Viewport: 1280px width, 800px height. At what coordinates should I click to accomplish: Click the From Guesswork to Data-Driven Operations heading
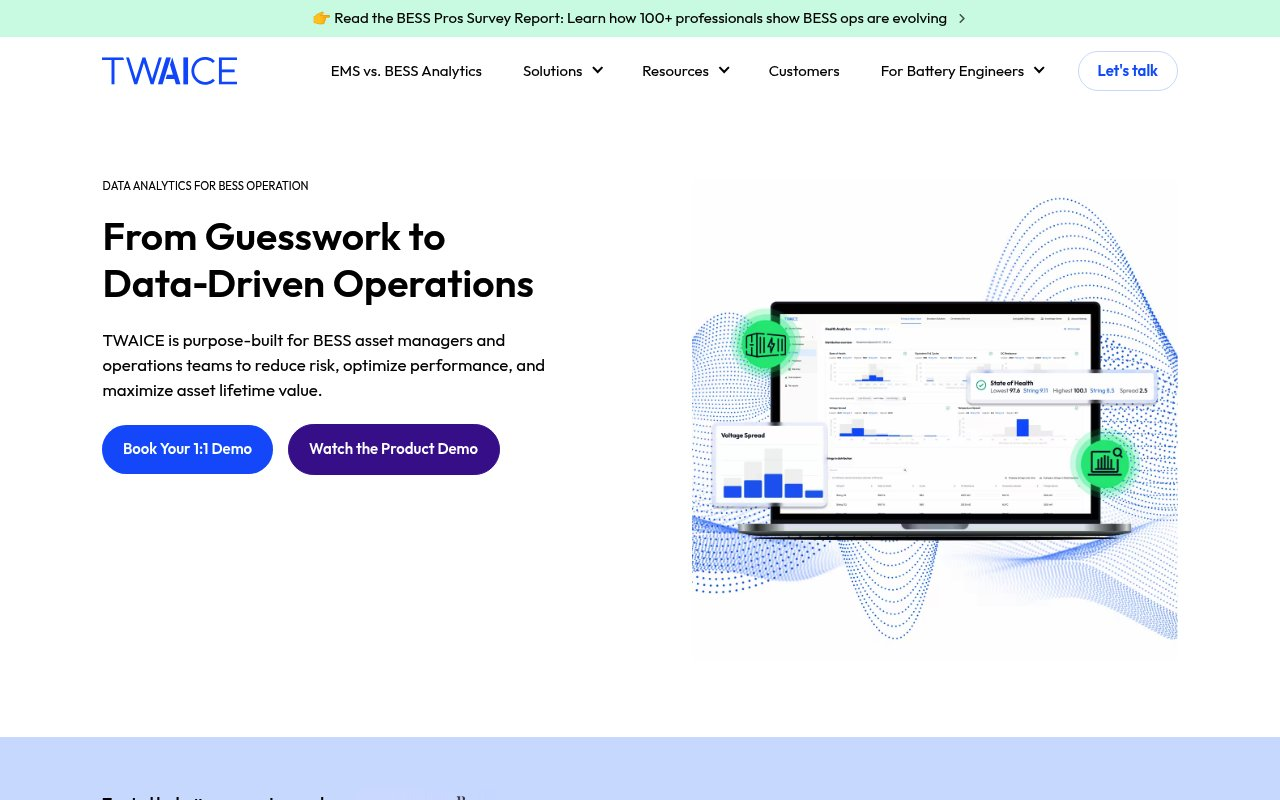pyautogui.click(x=318, y=260)
